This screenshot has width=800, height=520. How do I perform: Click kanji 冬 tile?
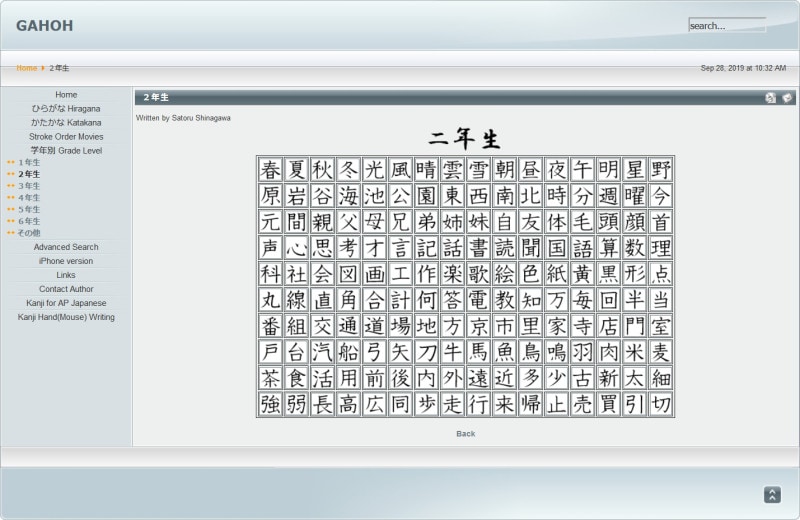pos(348,170)
